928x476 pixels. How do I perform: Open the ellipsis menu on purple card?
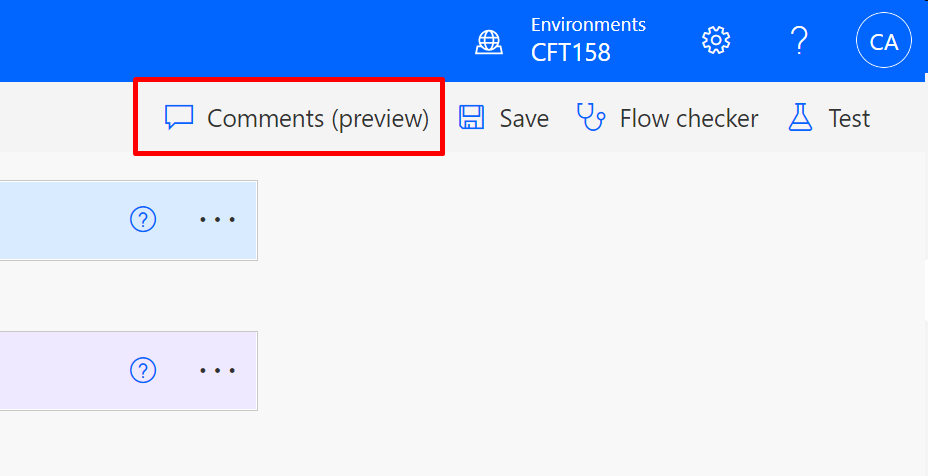click(217, 370)
